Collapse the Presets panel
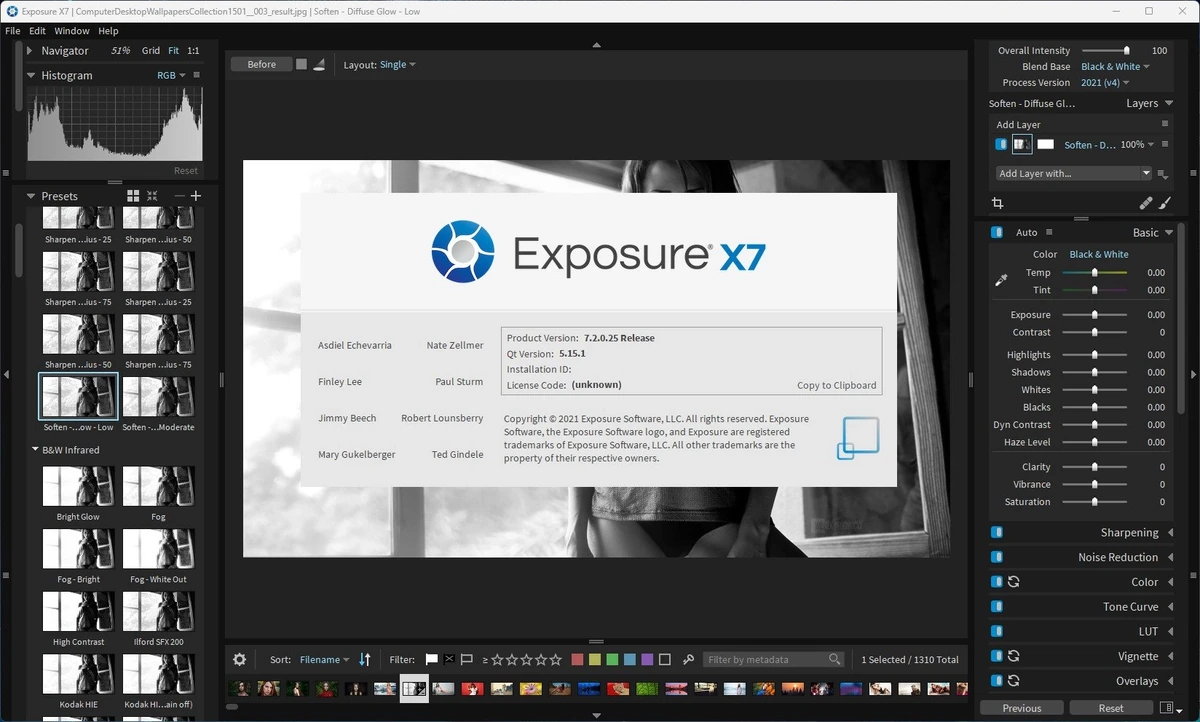This screenshot has width=1200, height=722. [x=30, y=196]
